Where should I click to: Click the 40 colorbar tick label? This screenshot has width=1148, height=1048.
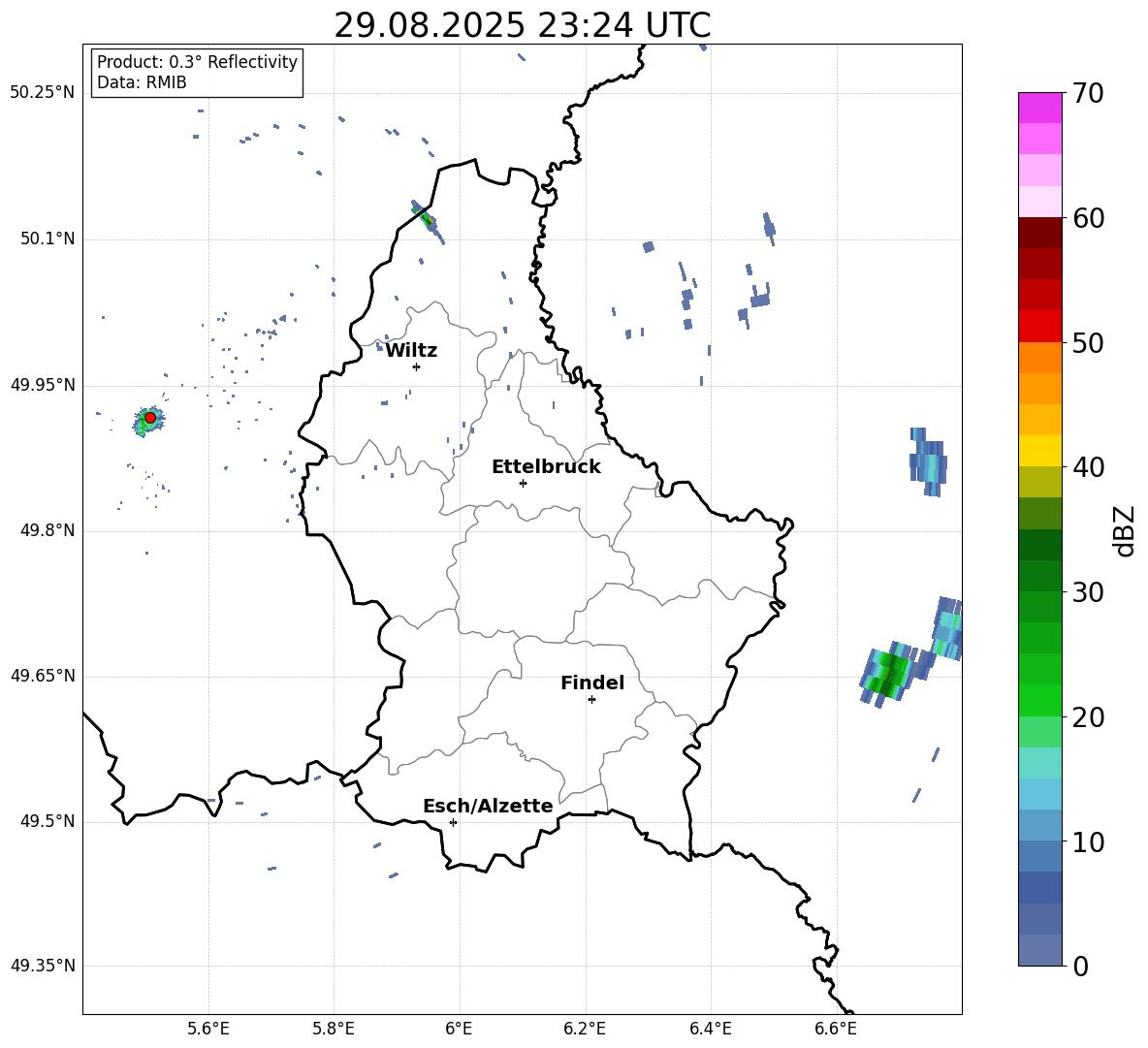click(1087, 467)
